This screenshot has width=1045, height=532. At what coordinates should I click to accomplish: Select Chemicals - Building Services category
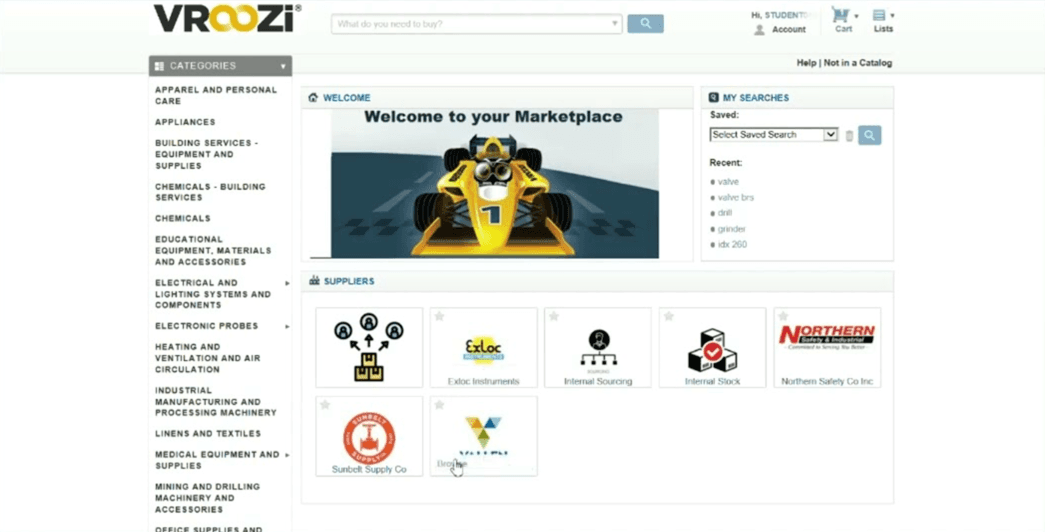click(210, 192)
